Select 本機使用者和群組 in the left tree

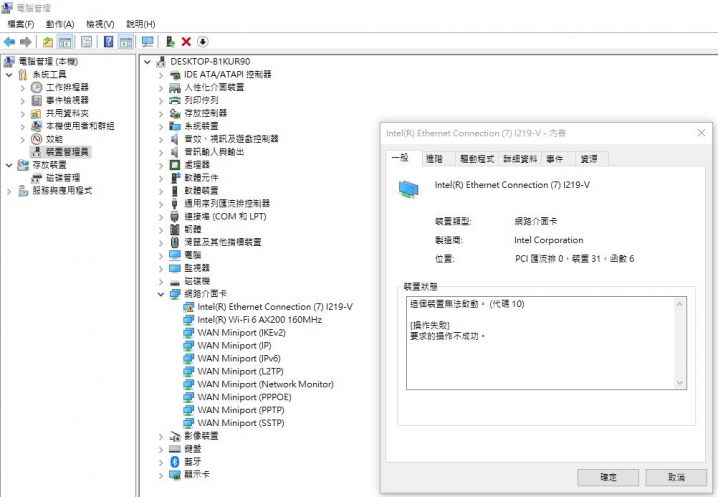tap(80, 126)
